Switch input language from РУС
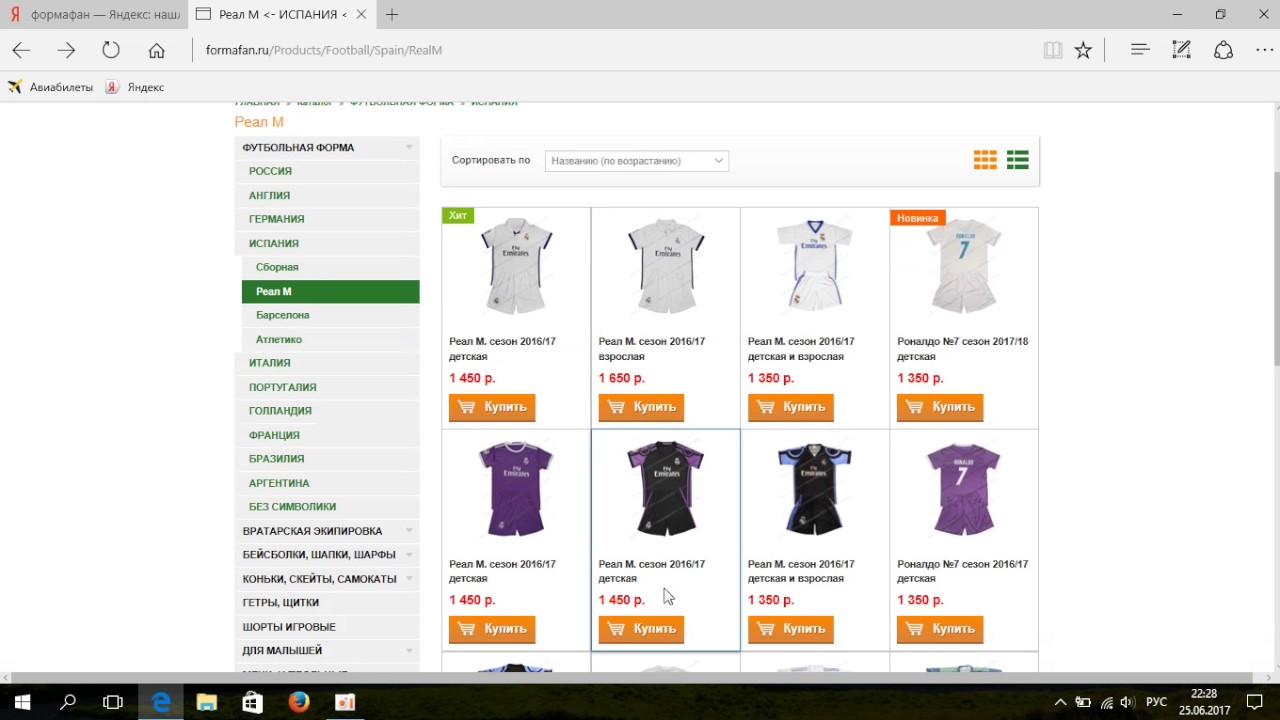The width and height of the screenshot is (1280, 720). [1156, 702]
